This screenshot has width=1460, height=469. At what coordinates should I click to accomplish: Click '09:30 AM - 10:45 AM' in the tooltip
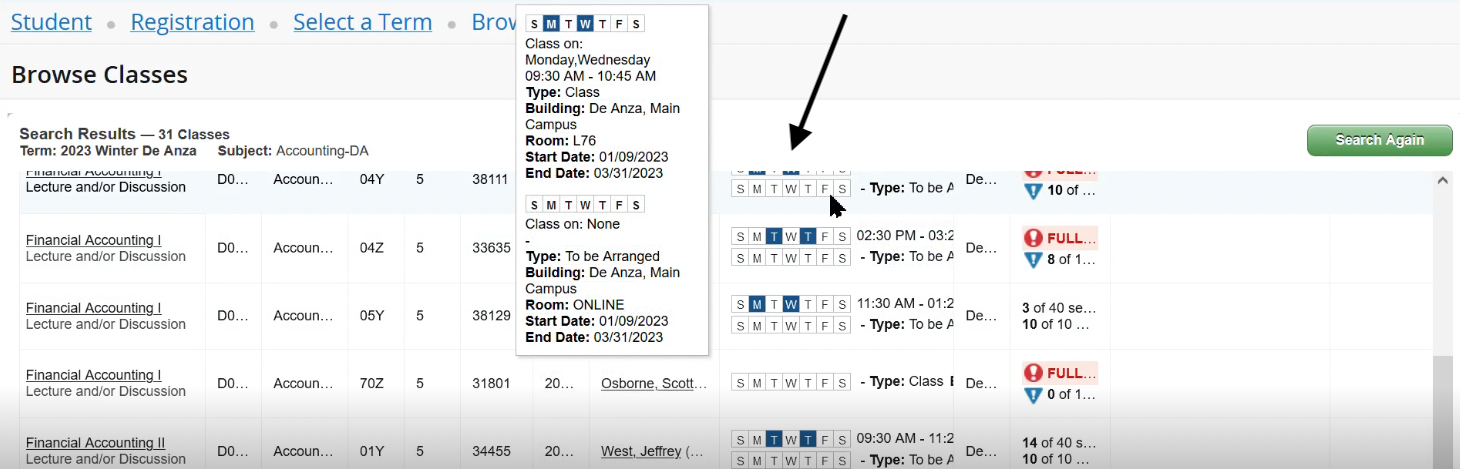[590, 76]
